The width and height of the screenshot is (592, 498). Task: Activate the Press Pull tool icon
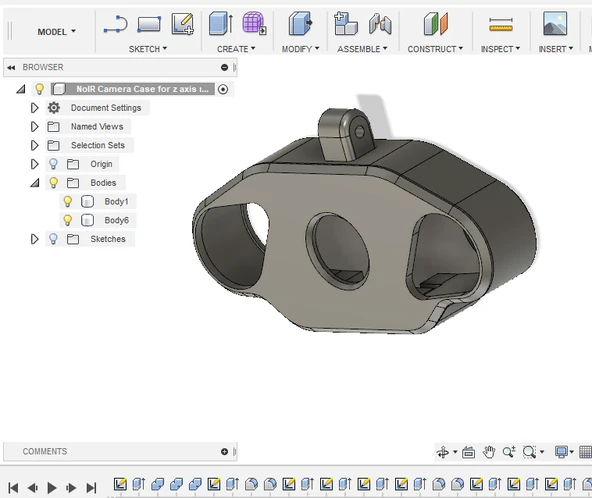pyautogui.click(x=300, y=23)
